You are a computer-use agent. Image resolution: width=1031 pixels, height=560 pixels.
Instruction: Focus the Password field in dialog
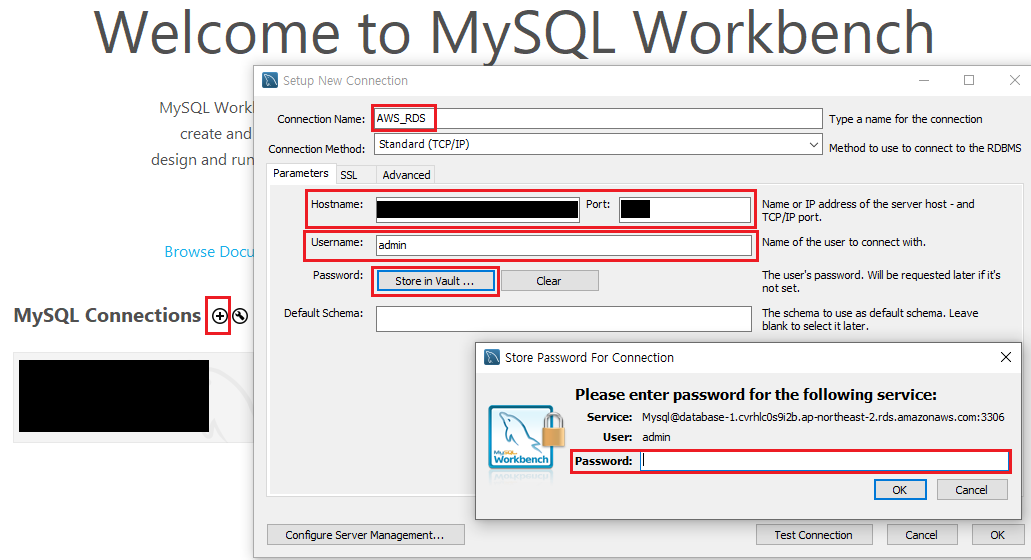coord(825,461)
